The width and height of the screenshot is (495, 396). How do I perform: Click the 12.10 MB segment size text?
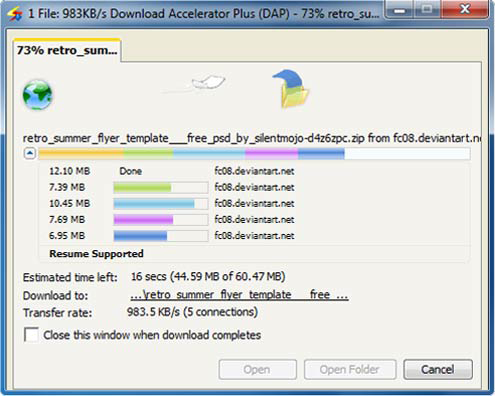click(x=70, y=171)
